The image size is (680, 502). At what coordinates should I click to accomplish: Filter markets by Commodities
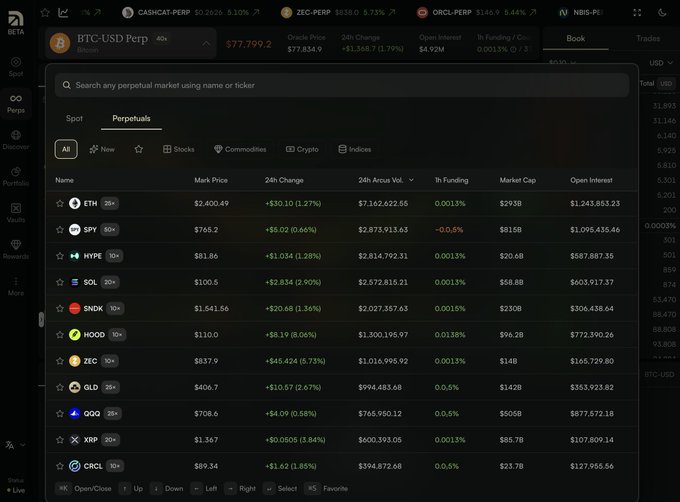point(240,149)
